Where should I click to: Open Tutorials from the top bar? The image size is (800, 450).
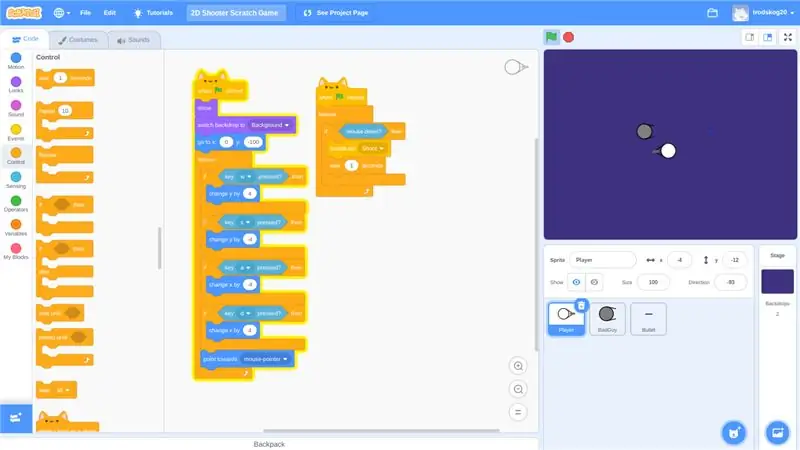153,13
